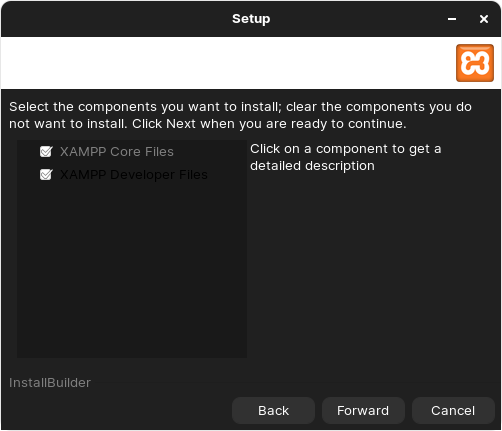Close the Setup window
This screenshot has height=431, width=502.
(x=484, y=19)
